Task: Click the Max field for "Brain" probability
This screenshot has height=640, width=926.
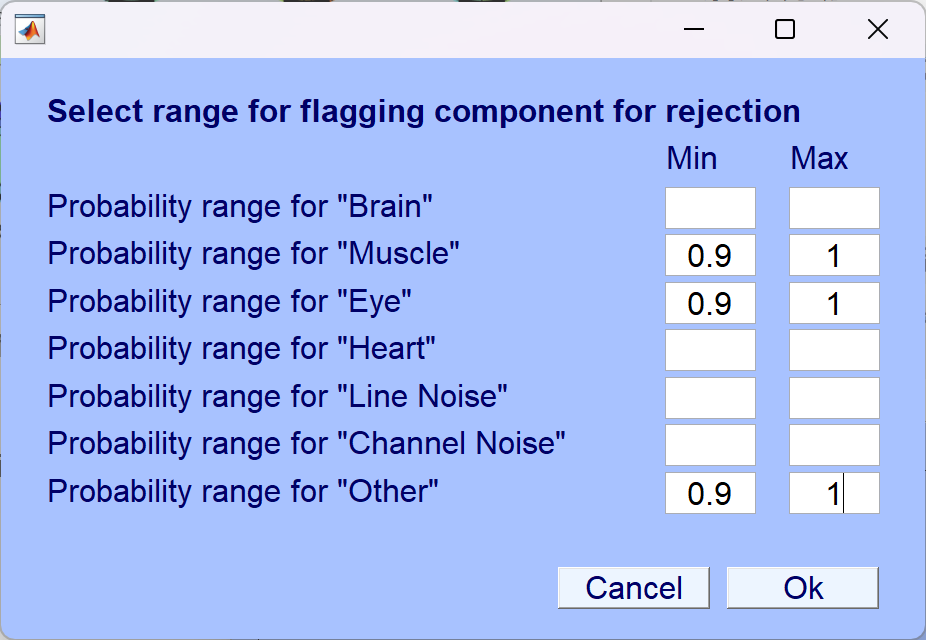Action: [x=834, y=208]
